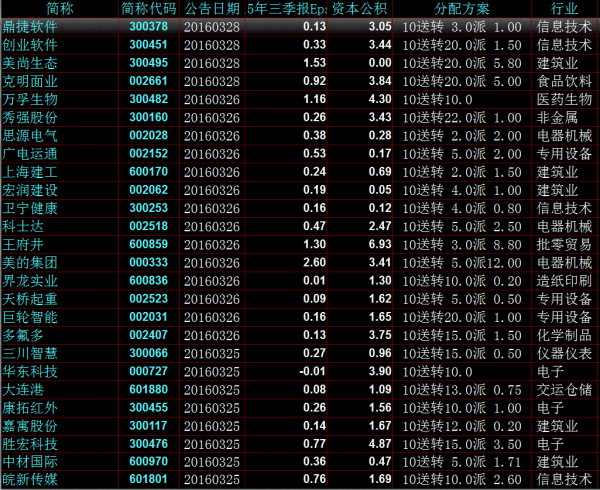The height and width of the screenshot is (490, 600).
Task: Click the 分配方案 column header
Action: 462,9
